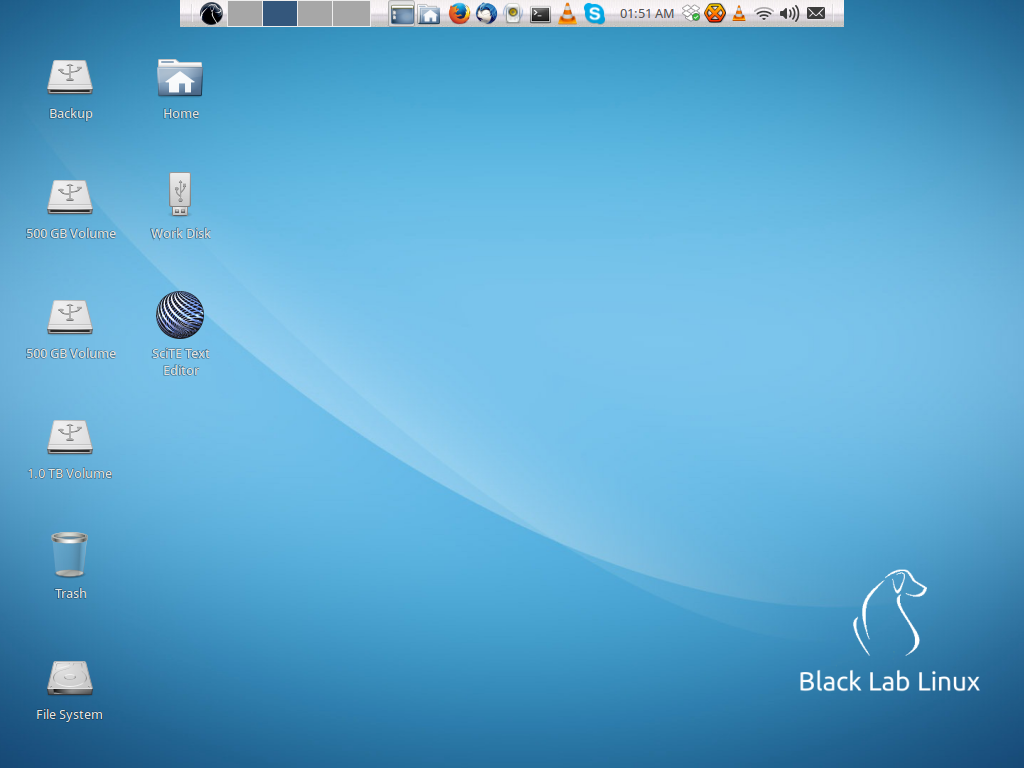Open the VLC system tray icon
Screen dimensions: 1024x768
[739, 14]
